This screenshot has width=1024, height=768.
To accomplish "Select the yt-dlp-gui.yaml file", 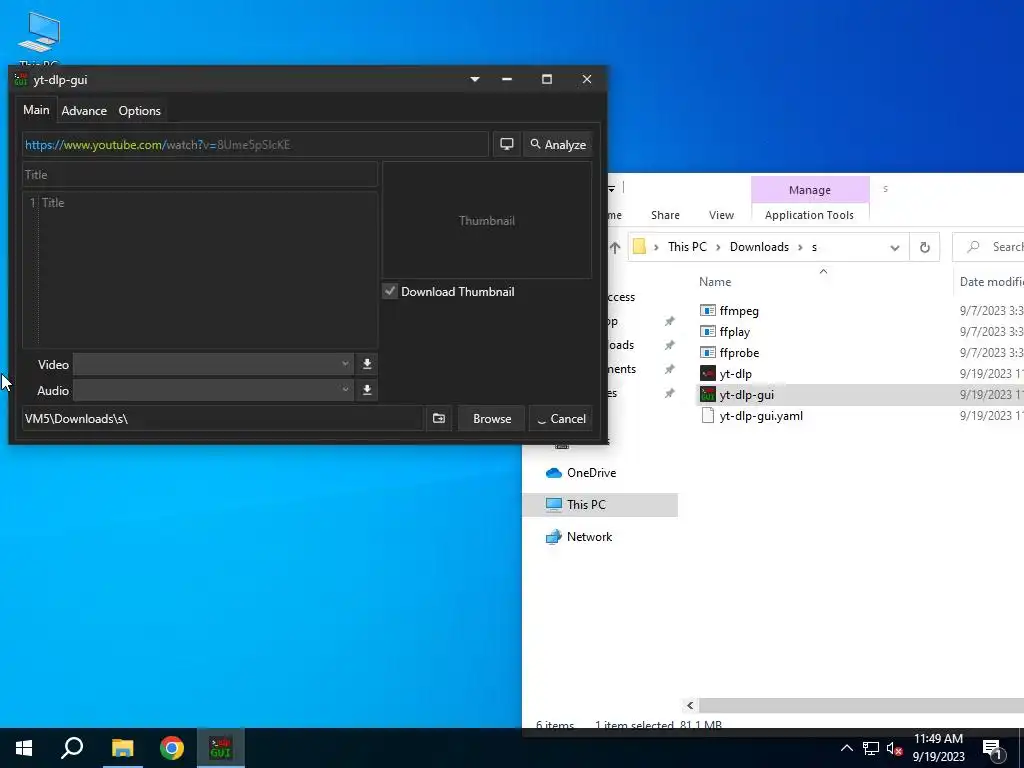I will pyautogui.click(x=761, y=415).
